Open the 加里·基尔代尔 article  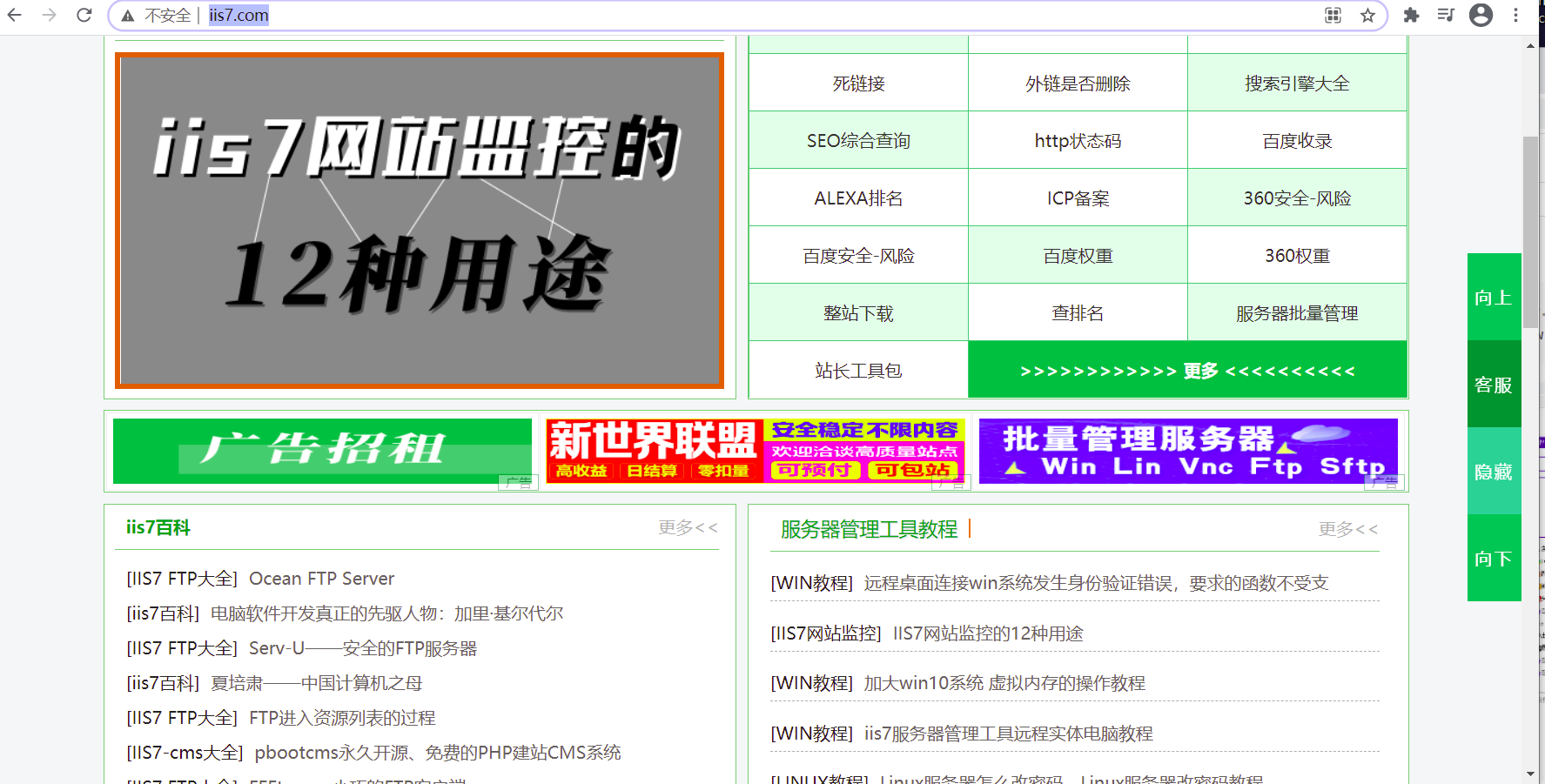(x=386, y=613)
